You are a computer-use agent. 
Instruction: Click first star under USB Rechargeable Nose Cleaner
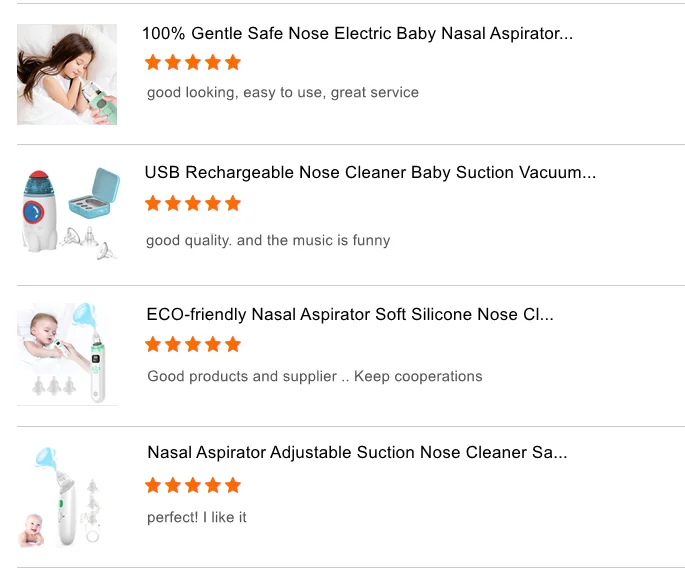[153, 204]
